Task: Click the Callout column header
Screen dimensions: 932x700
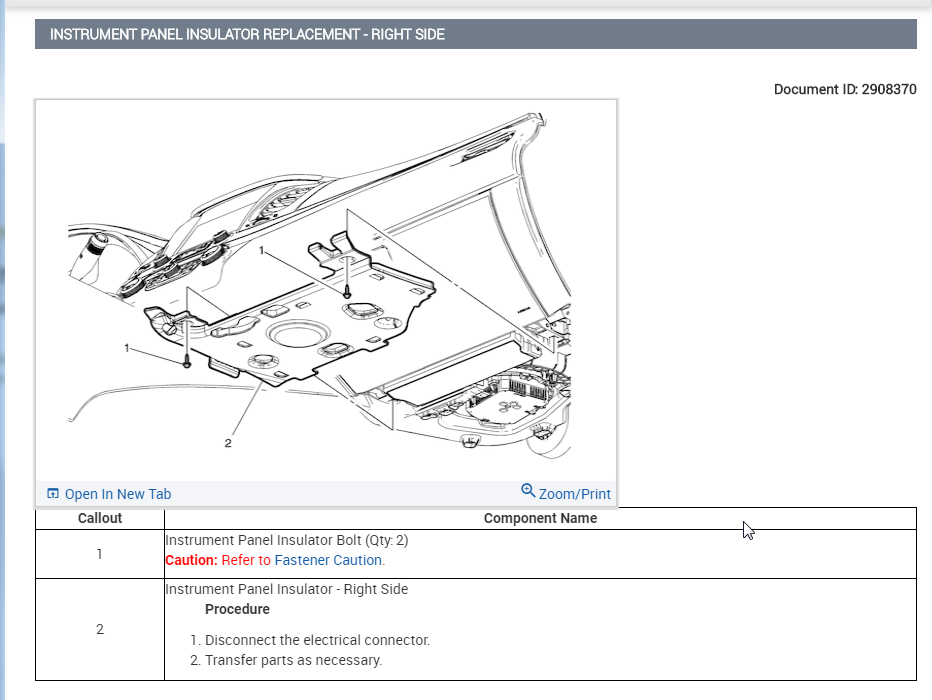Action: pos(100,518)
